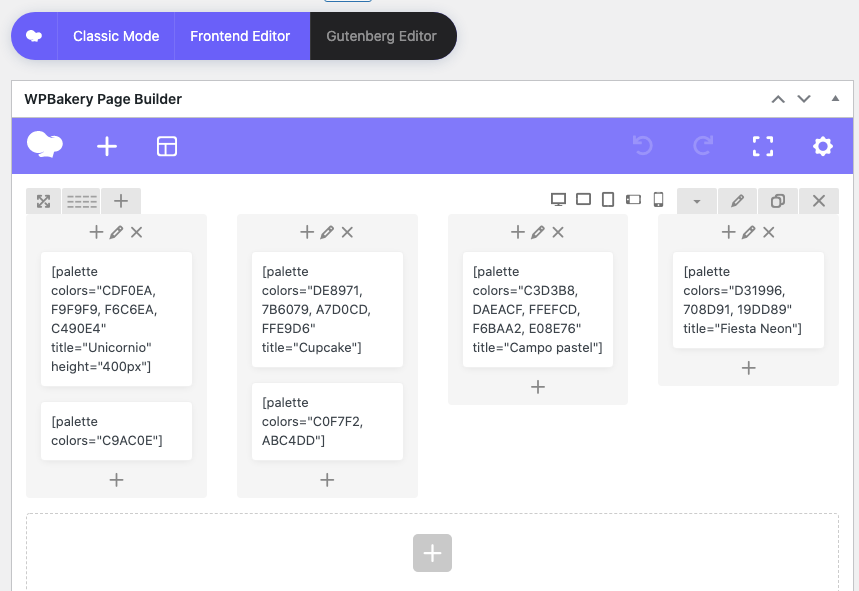Select portrait mobile responsive preview

click(x=658, y=199)
